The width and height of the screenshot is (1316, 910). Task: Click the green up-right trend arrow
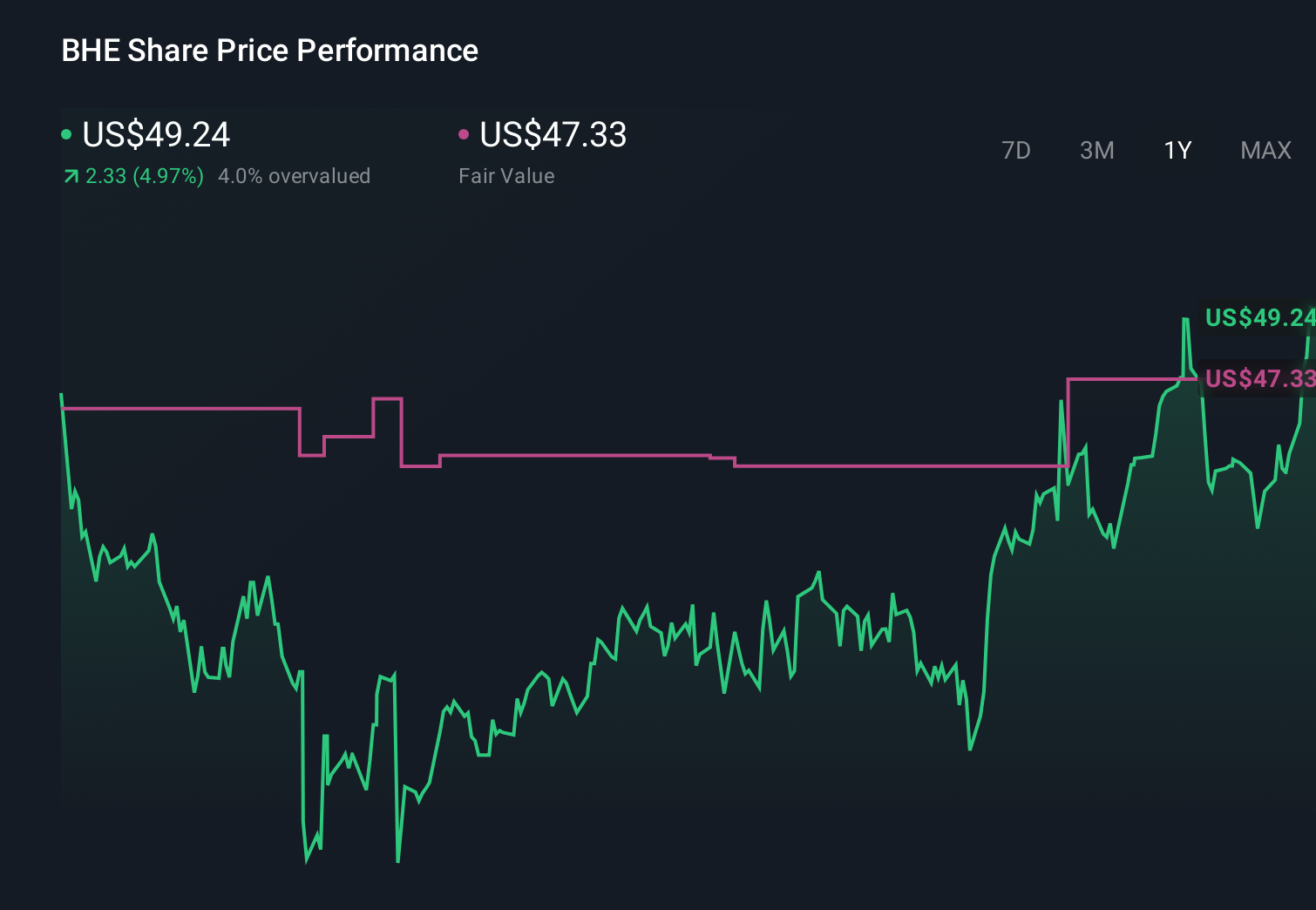71,177
